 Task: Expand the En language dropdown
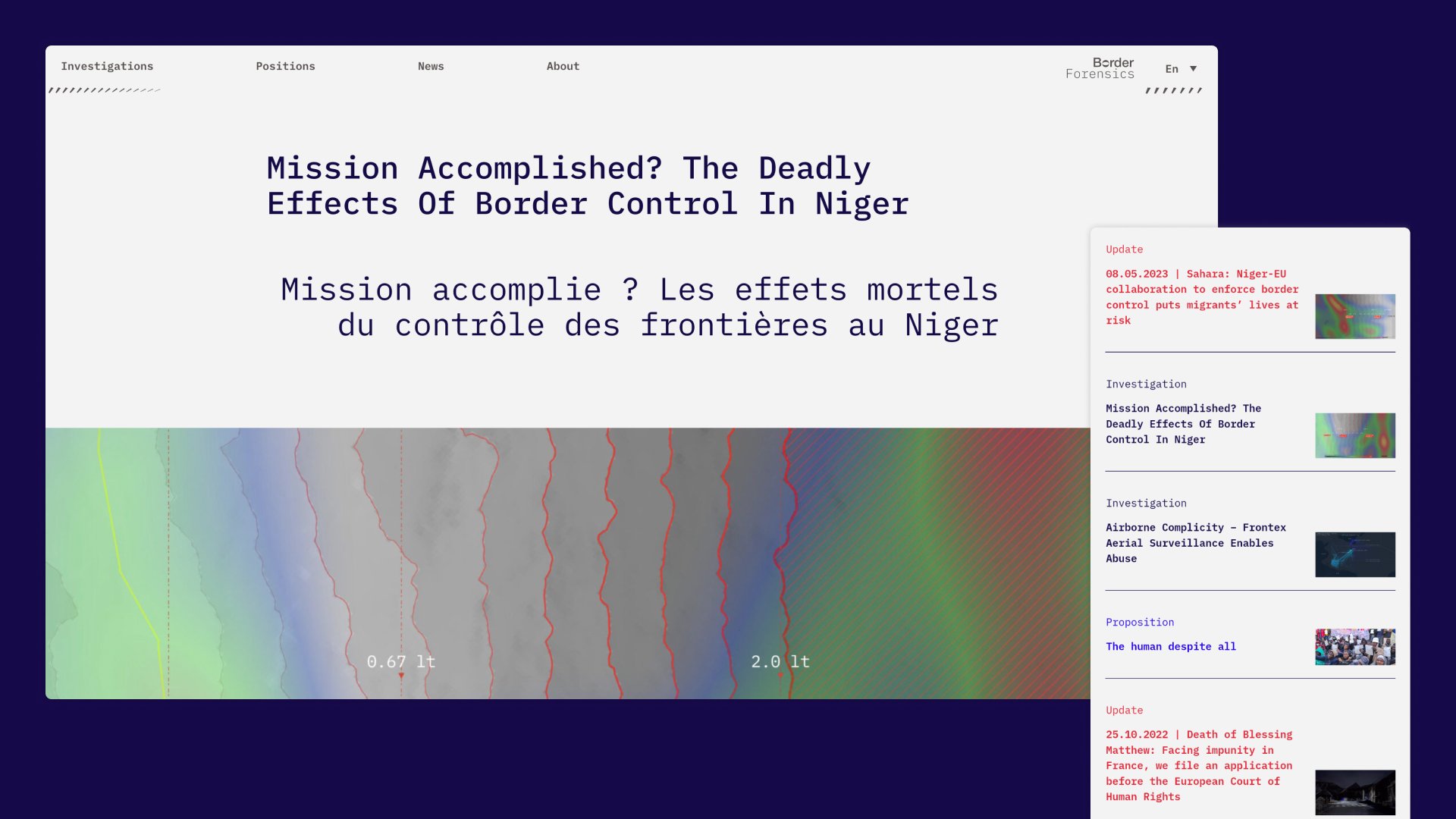pos(1181,69)
